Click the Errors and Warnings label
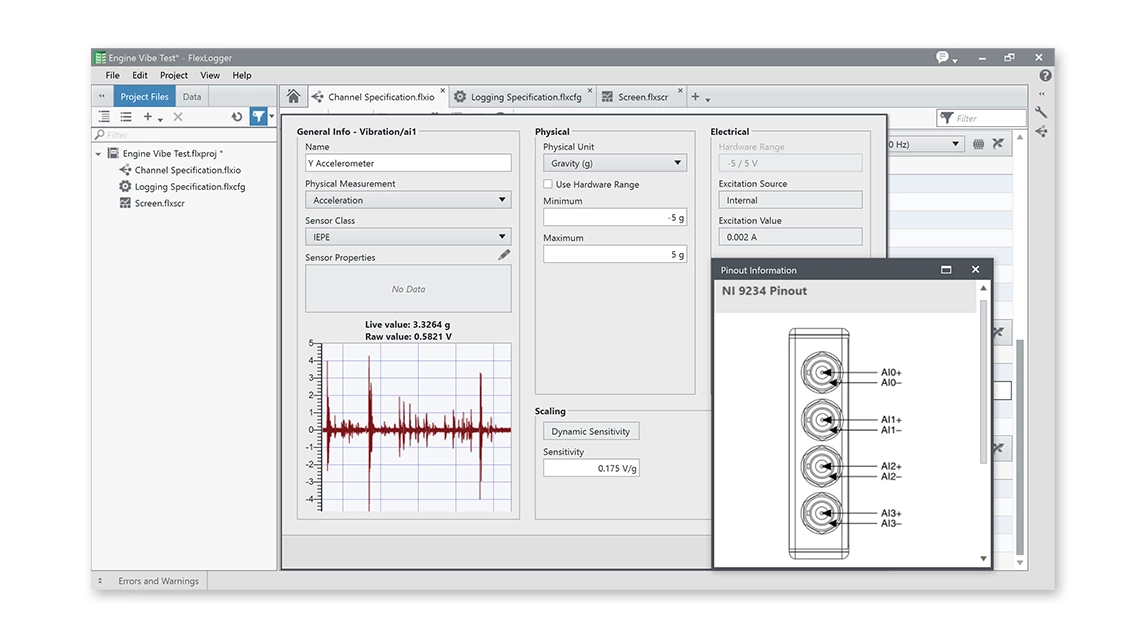Screen dimensions: 1140x641 (x=158, y=581)
